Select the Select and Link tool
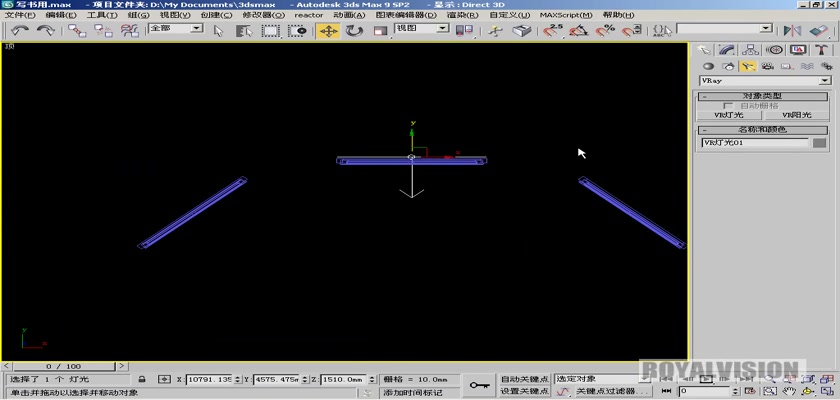Screen dimensions: 840x400 pyautogui.click(x=77, y=31)
